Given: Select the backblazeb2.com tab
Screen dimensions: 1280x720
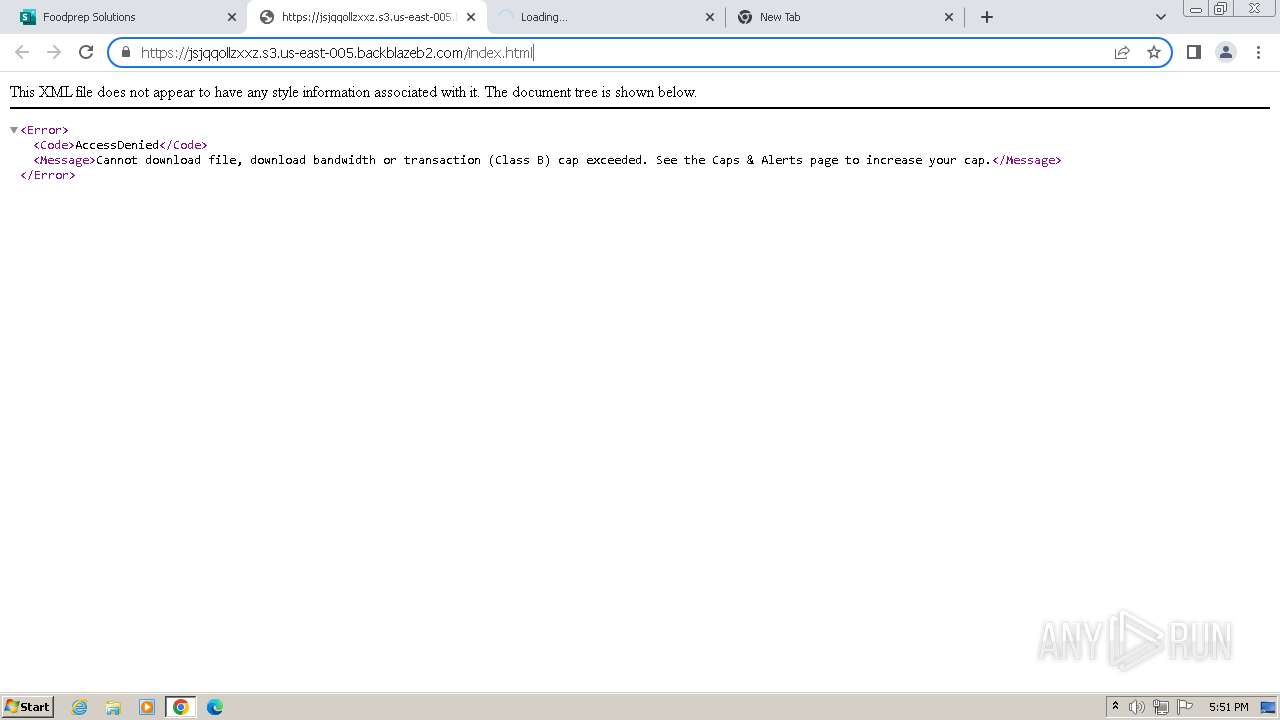Looking at the screenshot, I should point(366,17).
